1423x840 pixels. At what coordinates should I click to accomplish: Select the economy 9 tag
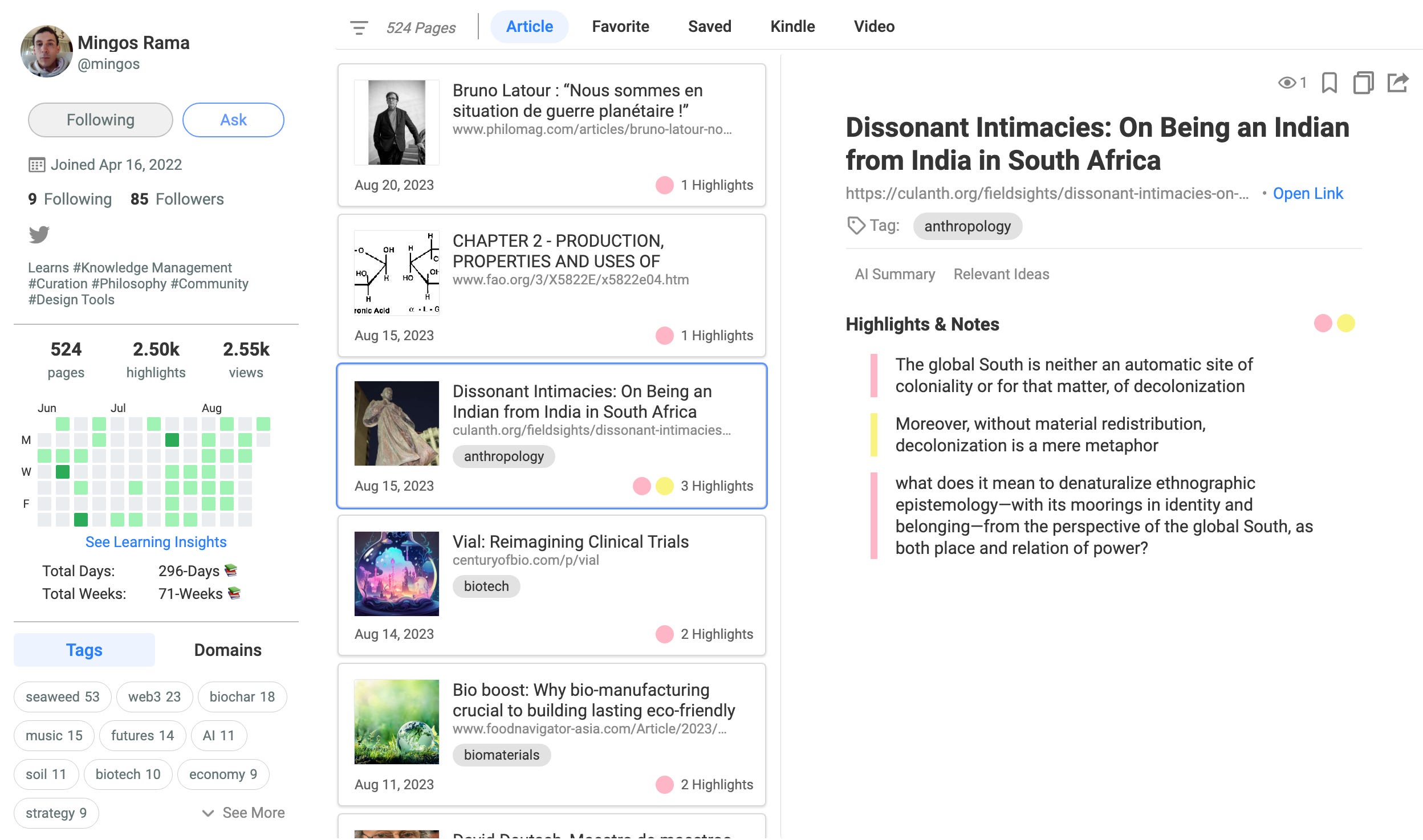coord(223,774)
